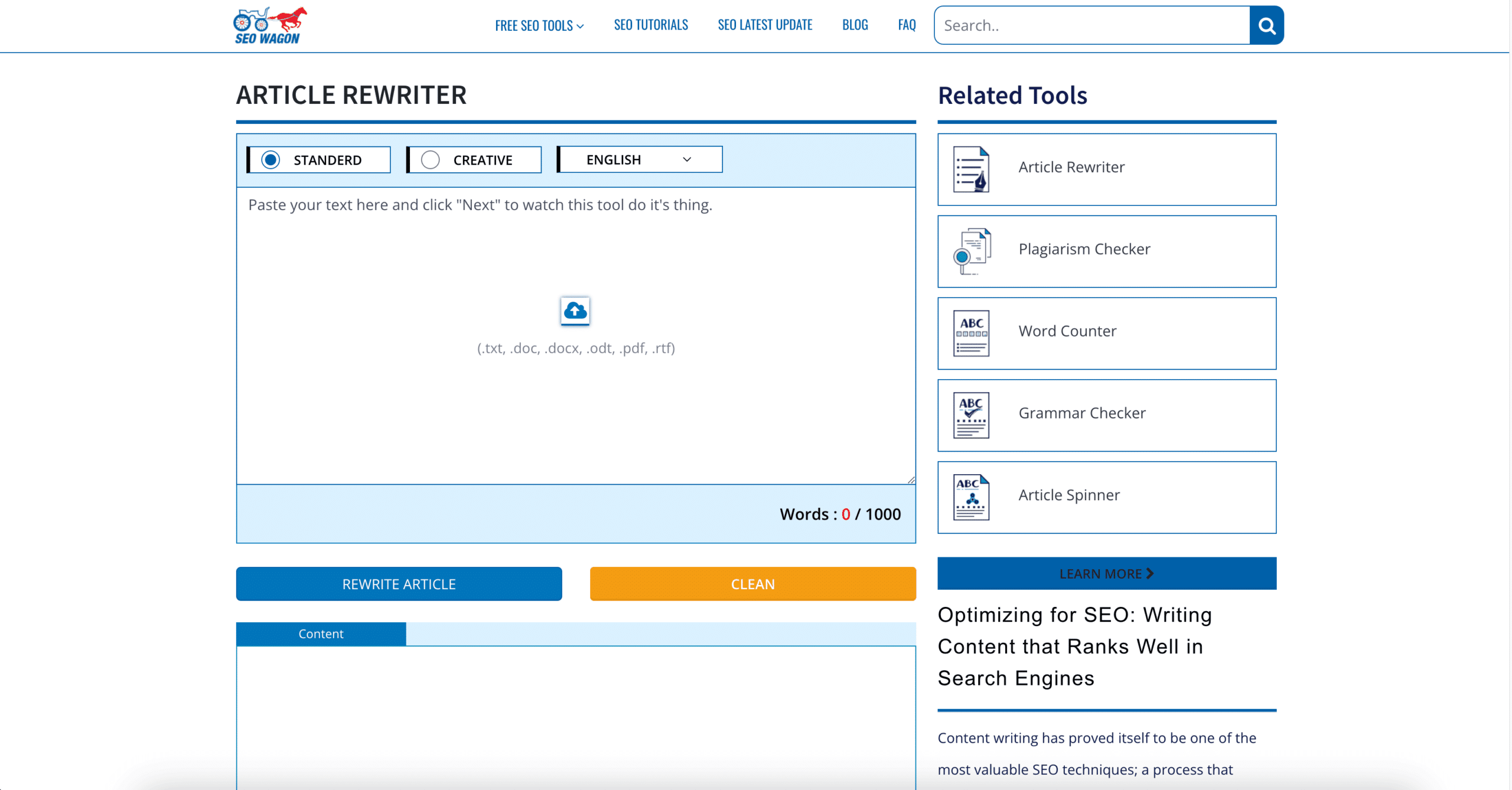
Task: Switch to the Content tab
Action: [x=321, y=634]
